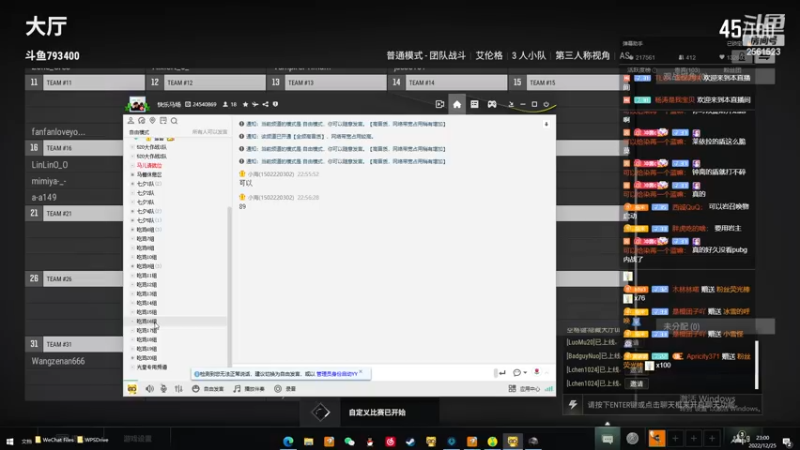Click the user icon above channel list
The height and width of the screenshot is (450, 800).
point(131,121)
